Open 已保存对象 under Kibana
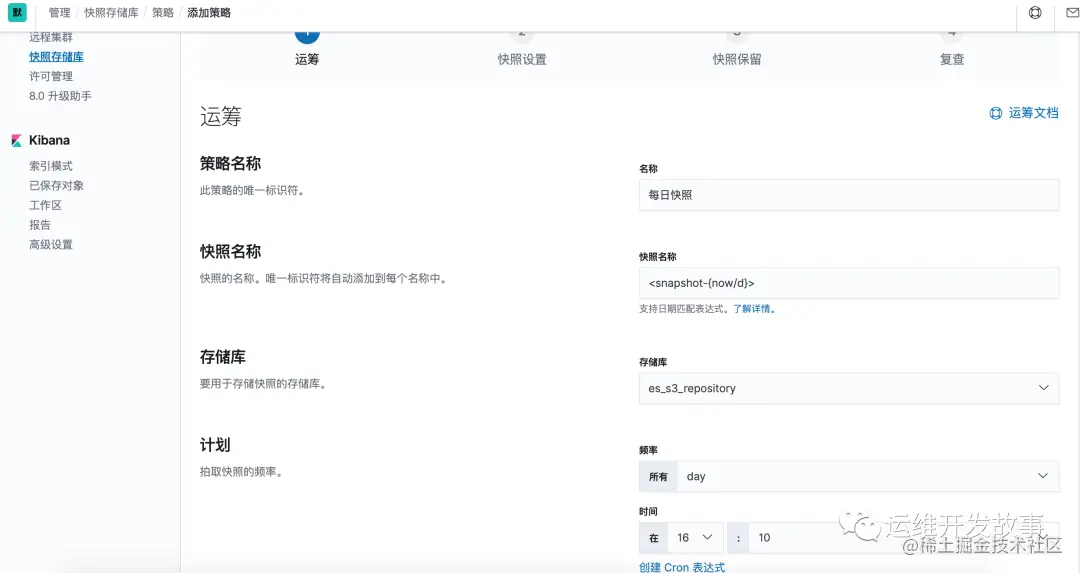This screenshot has width=1080, height=573. click(x=56, y=185)
